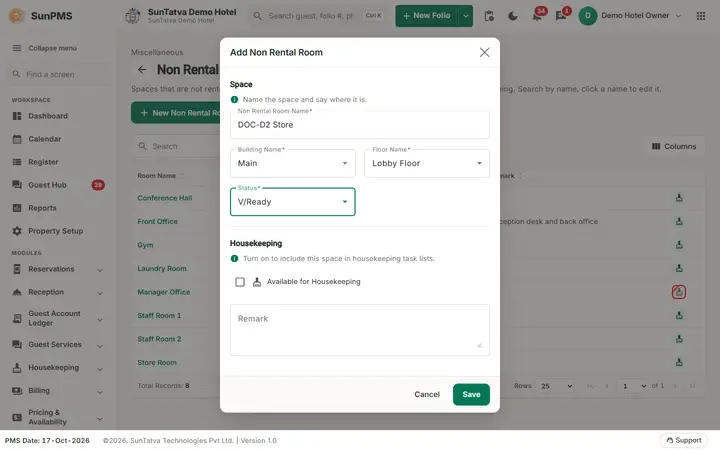This screenshot has width=720, height=450.
Task: Click housekeeping icon in Conference Hall row
Action: pos(679,198)
